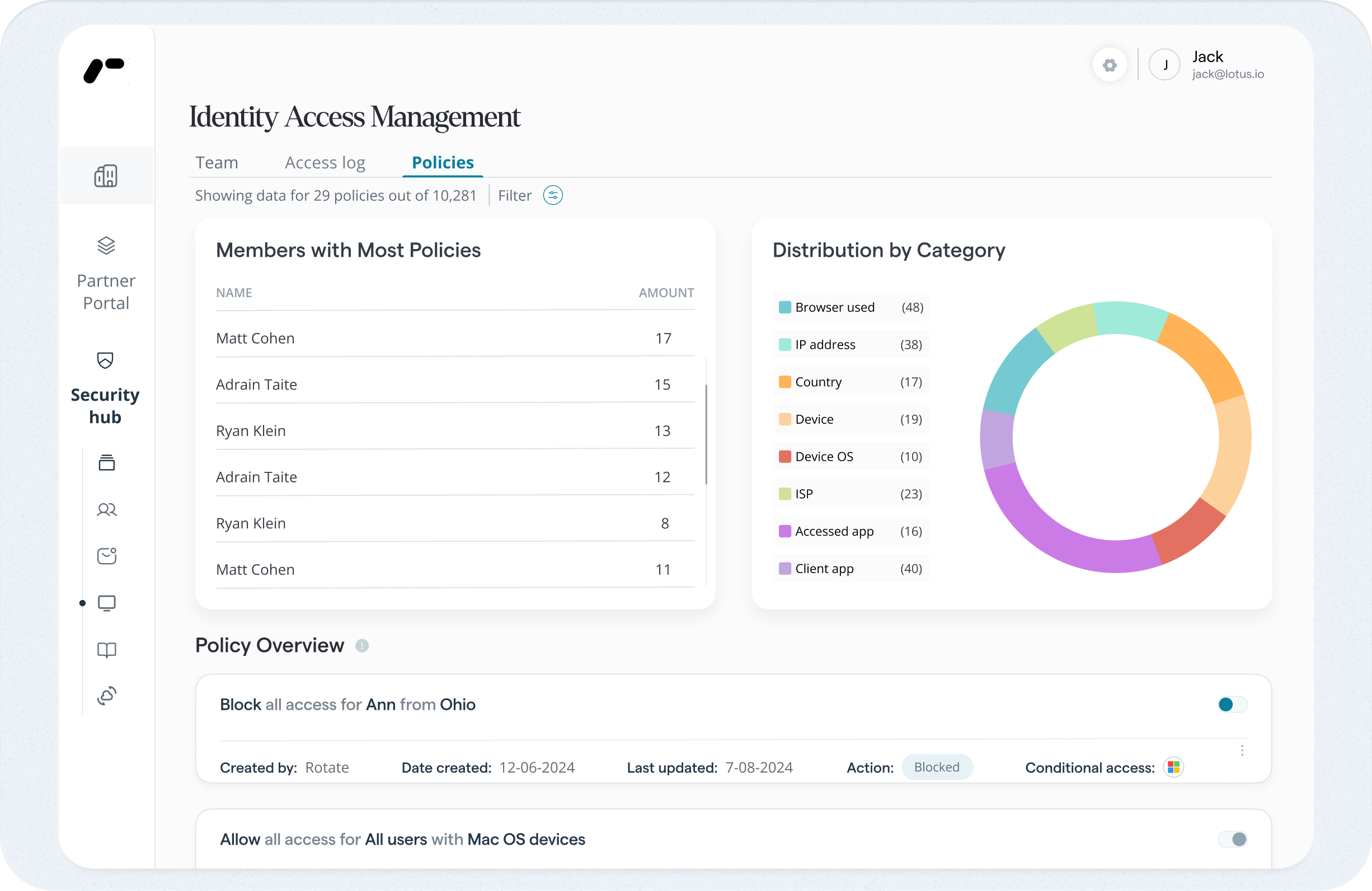Switch to the Access log tab
The image size is (1372, 891).
pos(325,163)
